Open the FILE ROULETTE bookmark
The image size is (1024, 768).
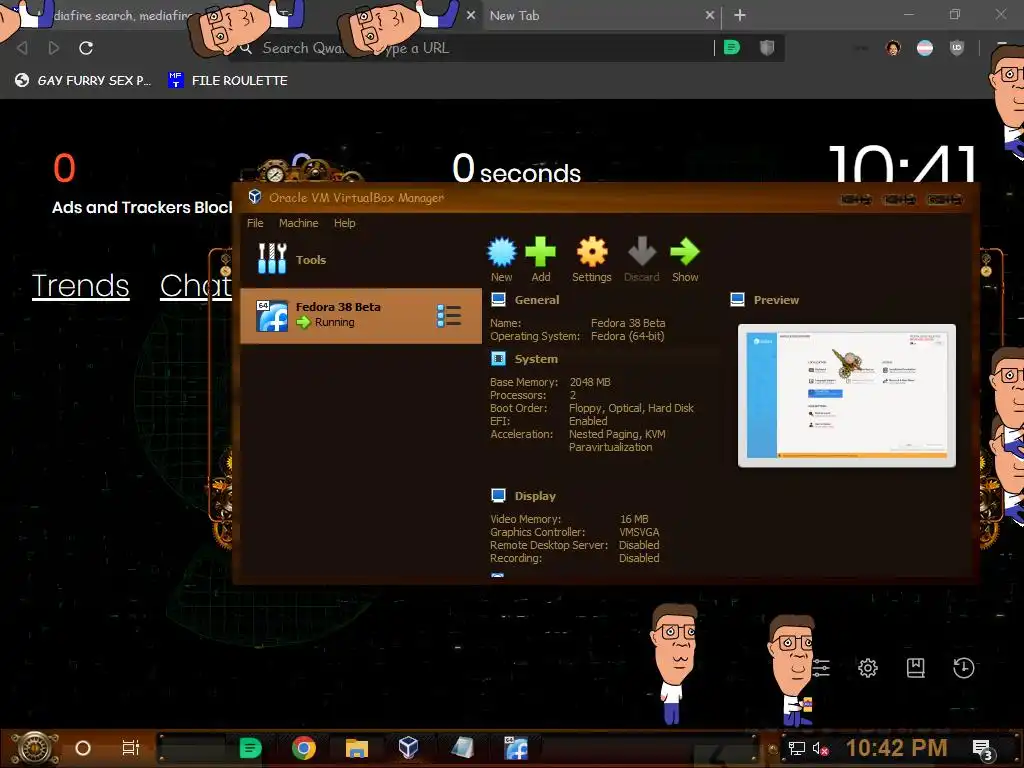point(228,80)
